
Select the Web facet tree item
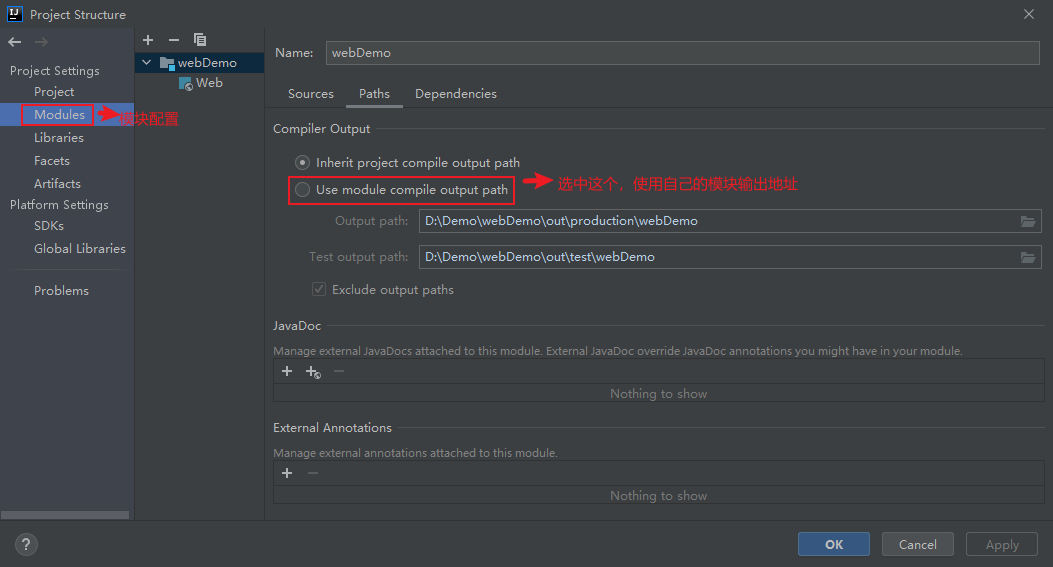pos(208,83)
